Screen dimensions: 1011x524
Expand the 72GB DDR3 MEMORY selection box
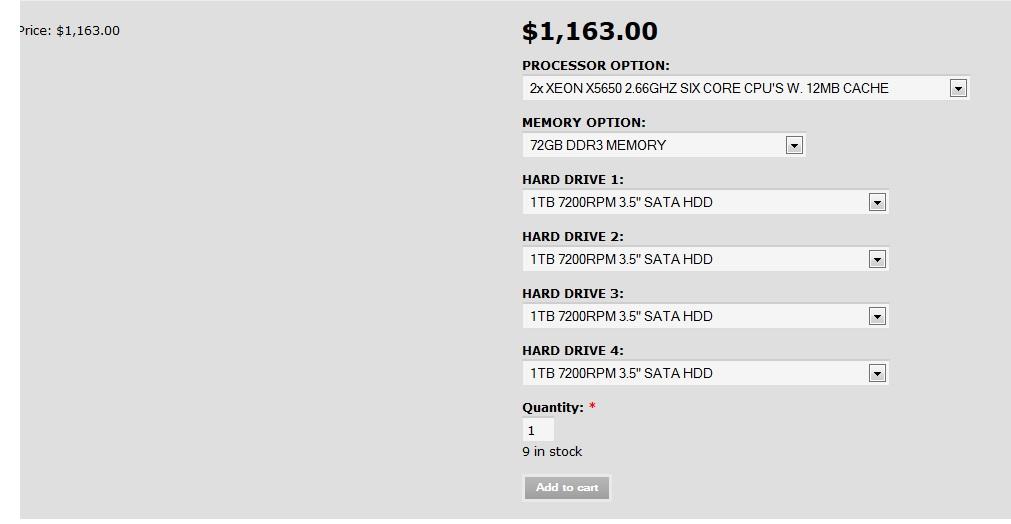664,146
